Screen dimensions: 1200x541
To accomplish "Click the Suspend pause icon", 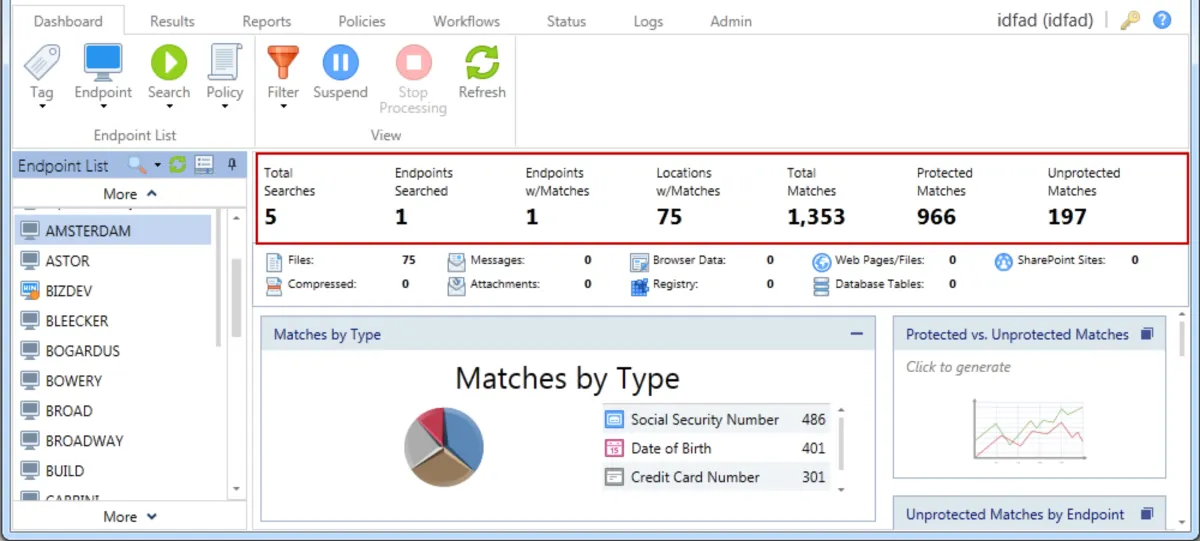I will (340, 62).
